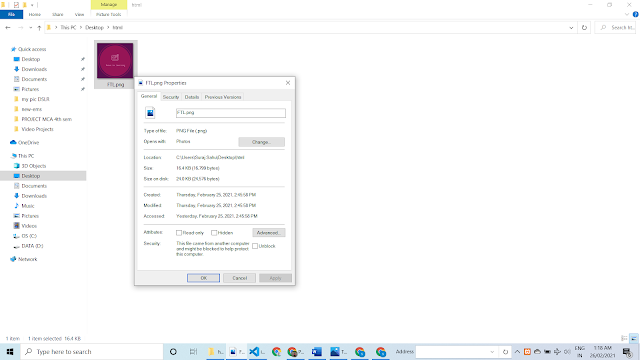The height and width of the screenshot is (360, 640).
Task: Open the notification center icon
Action: pyautogui.click(x=627, y=352)
